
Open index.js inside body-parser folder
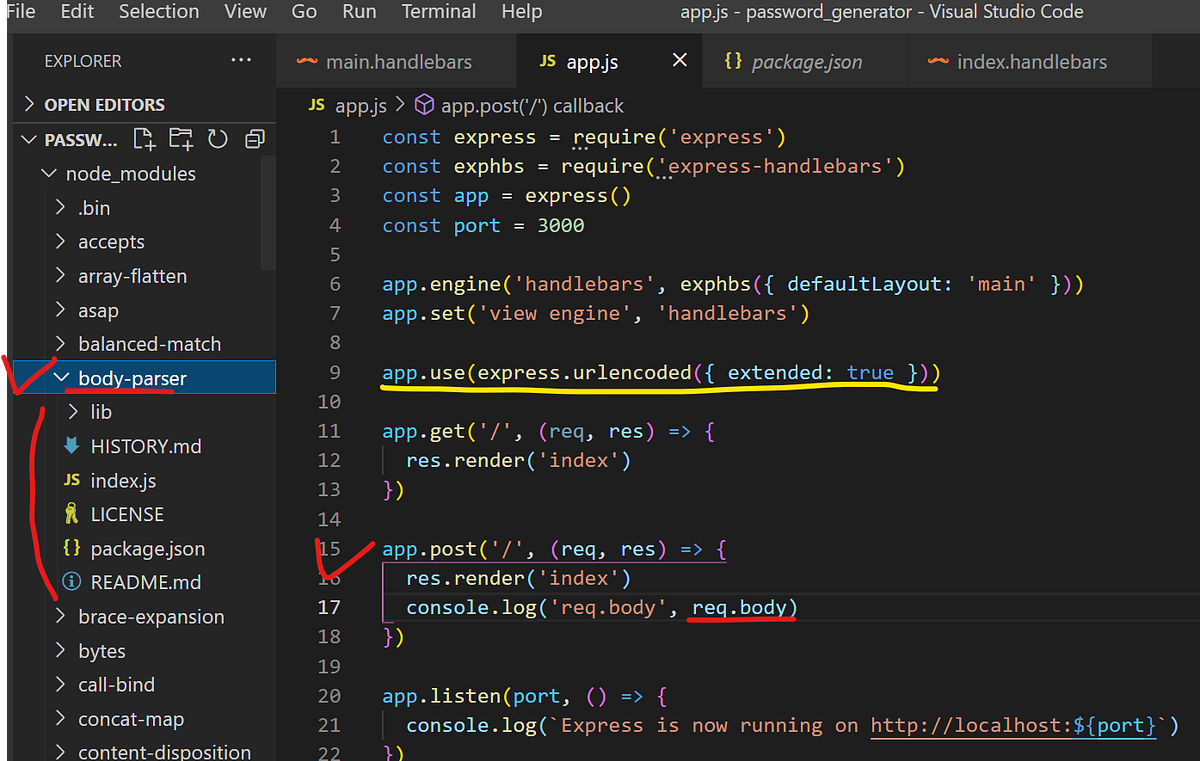point(123,480)
